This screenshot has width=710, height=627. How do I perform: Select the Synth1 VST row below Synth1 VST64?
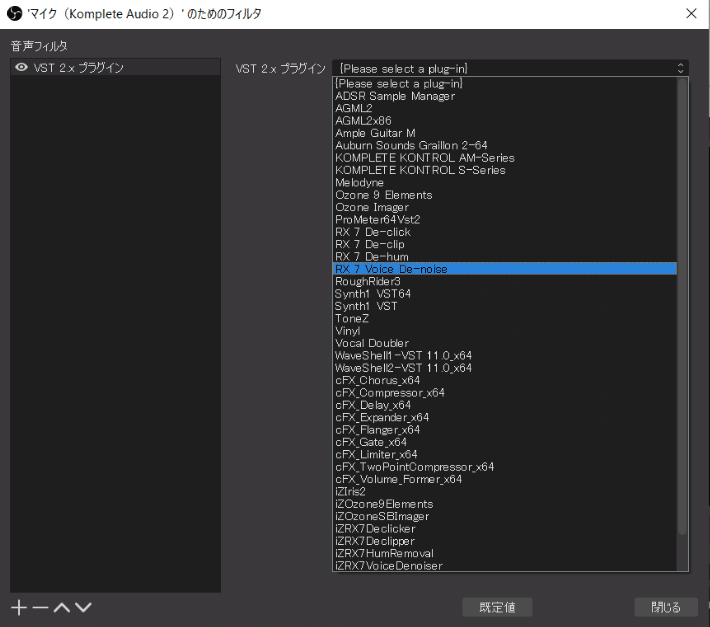[x=505, y=306]
